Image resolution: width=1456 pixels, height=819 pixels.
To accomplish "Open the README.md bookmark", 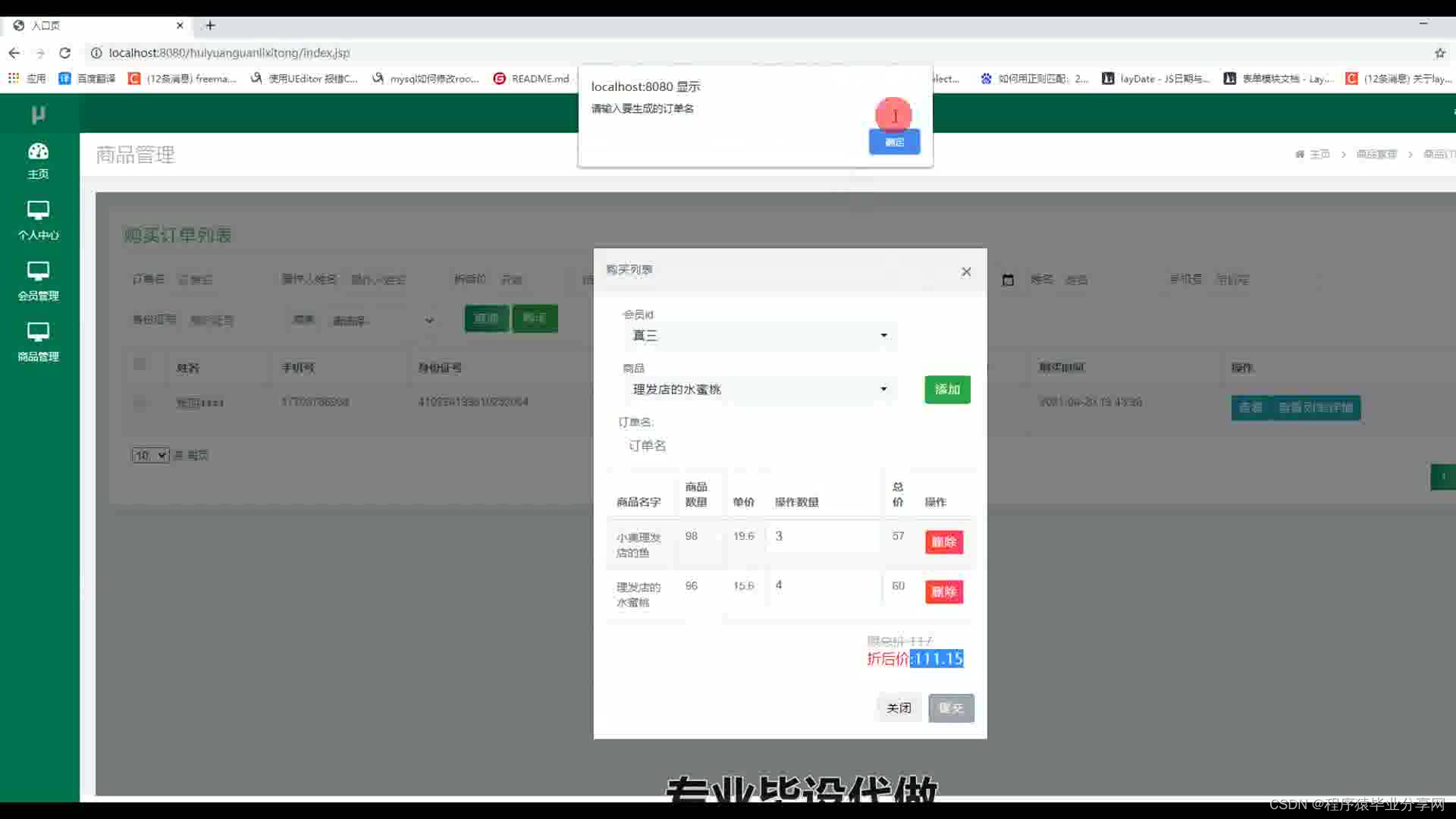I will pyautogui.click(x=532, y=79).
